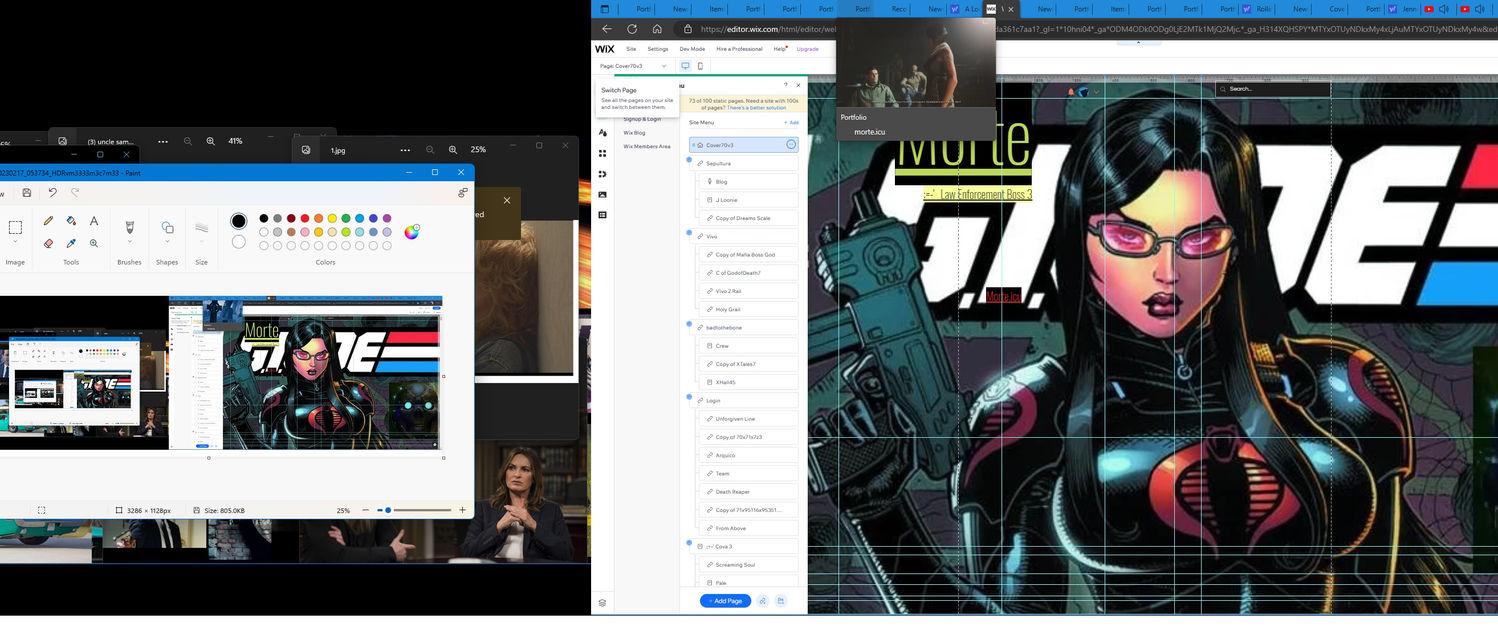The width and height of the screenshot is (1498, 643).
Task: Collapse the badtothebone menu group
Action: [690, 324]
